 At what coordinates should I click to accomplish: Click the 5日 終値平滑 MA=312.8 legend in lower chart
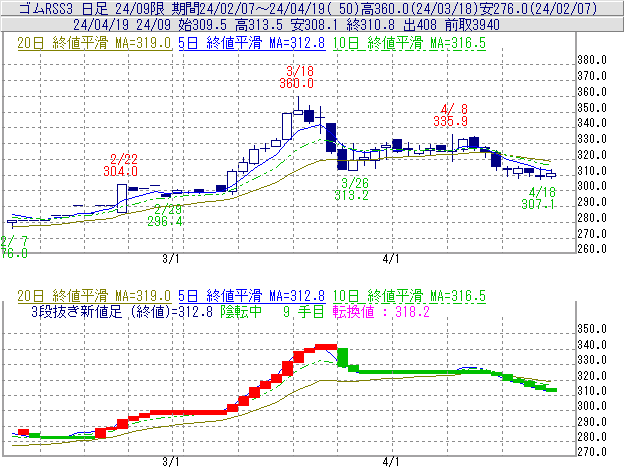(252, 296)
